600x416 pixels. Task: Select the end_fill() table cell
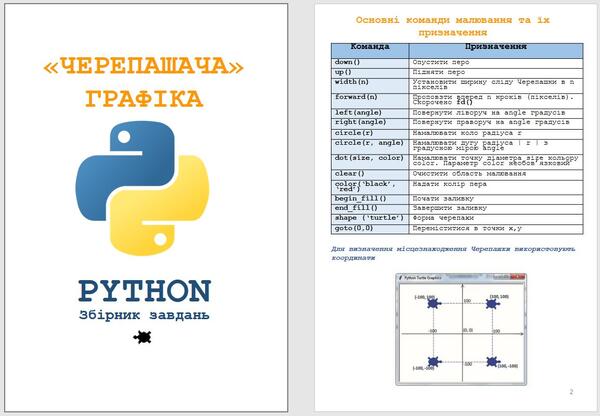(370, 209)
